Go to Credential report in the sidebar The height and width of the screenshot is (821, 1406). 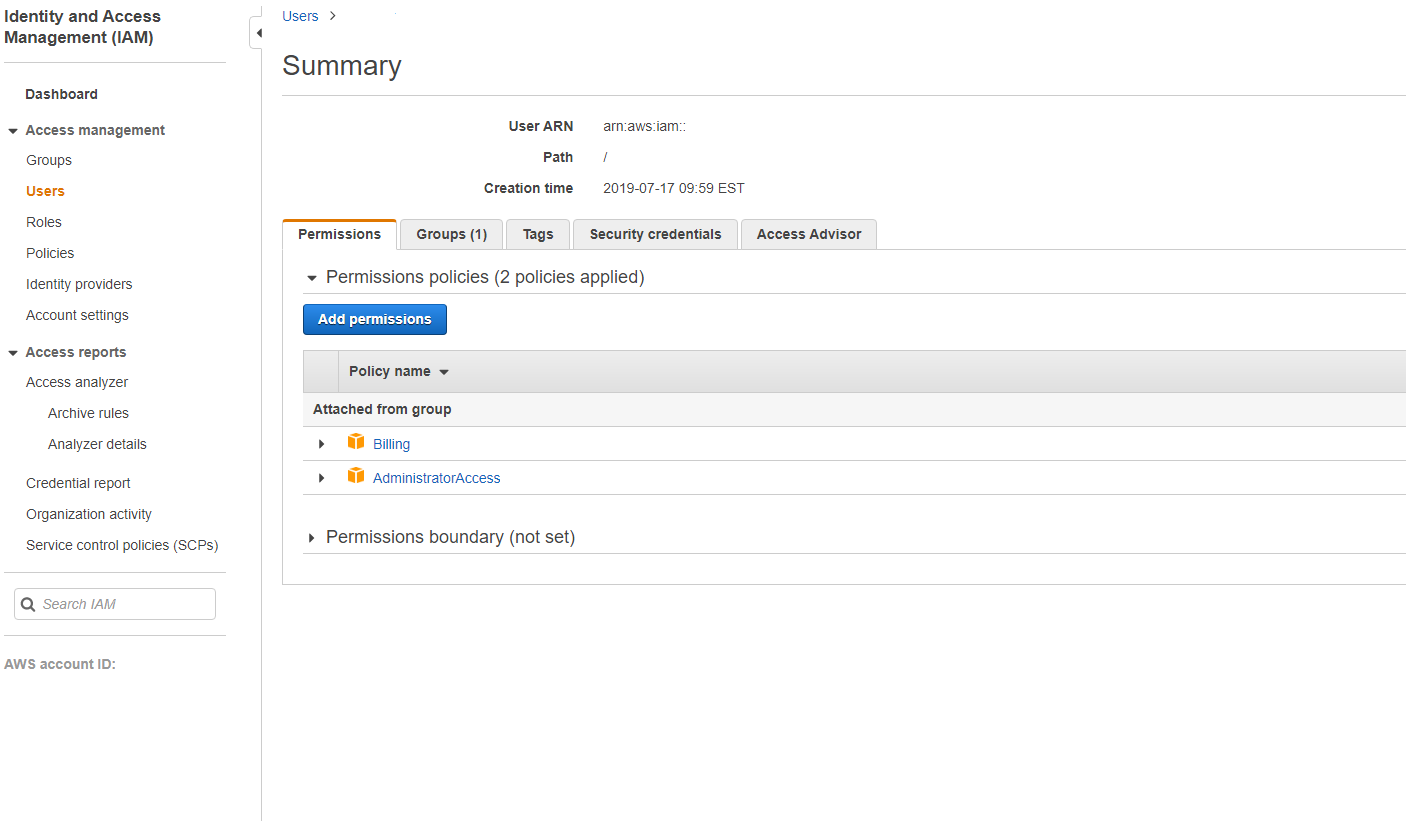[x=78, y=482]
